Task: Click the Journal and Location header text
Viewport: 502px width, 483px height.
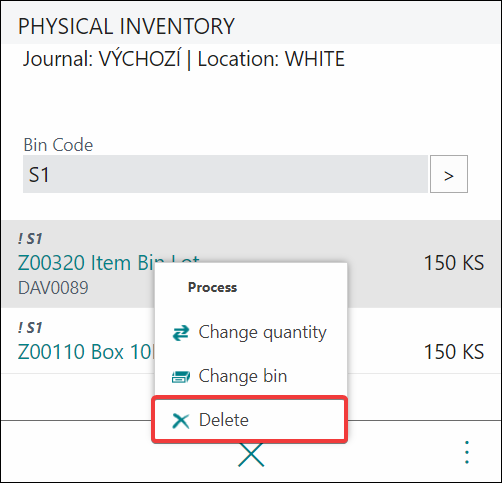Action: point(184,59)
